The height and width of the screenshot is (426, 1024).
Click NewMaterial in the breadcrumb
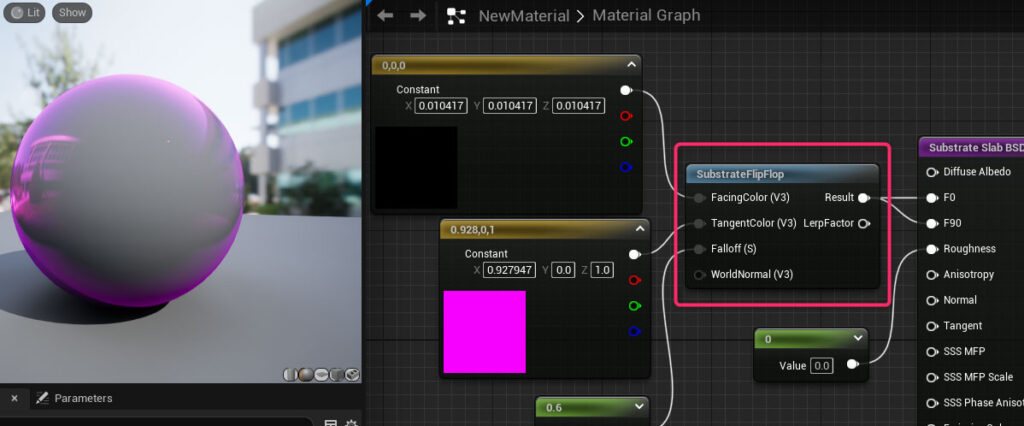(x=524, y=16)
